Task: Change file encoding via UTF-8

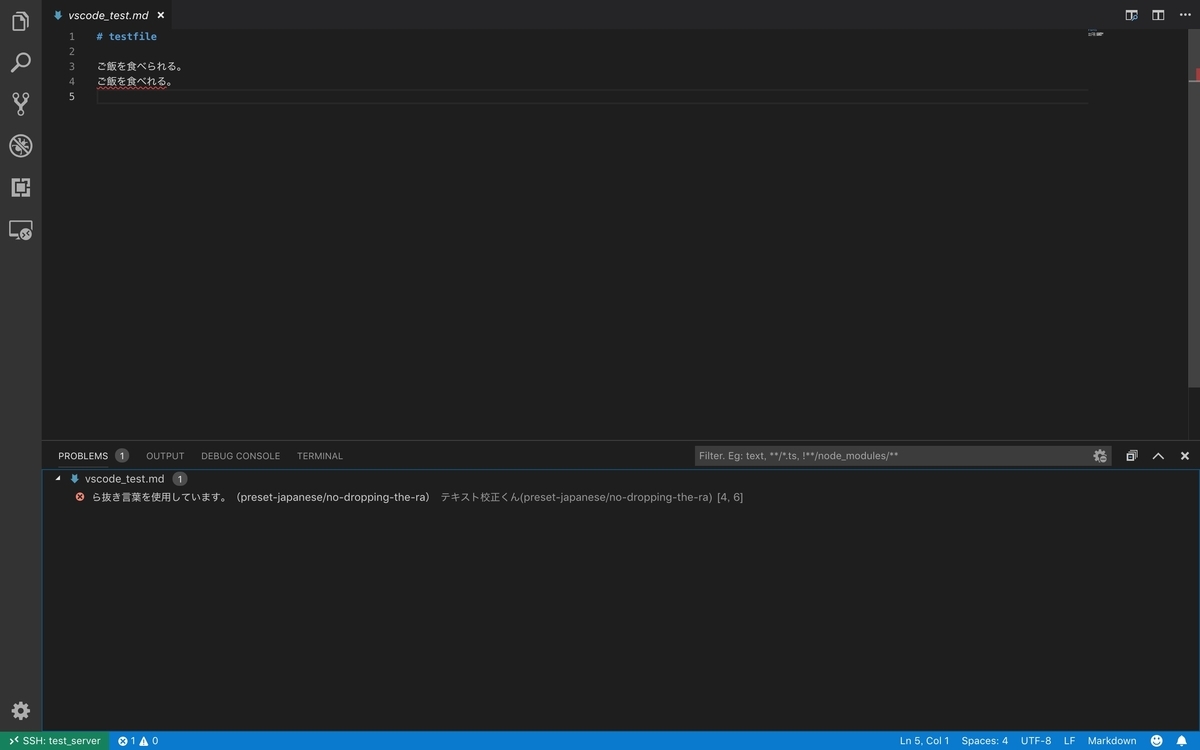Action: pos(1036,741)
